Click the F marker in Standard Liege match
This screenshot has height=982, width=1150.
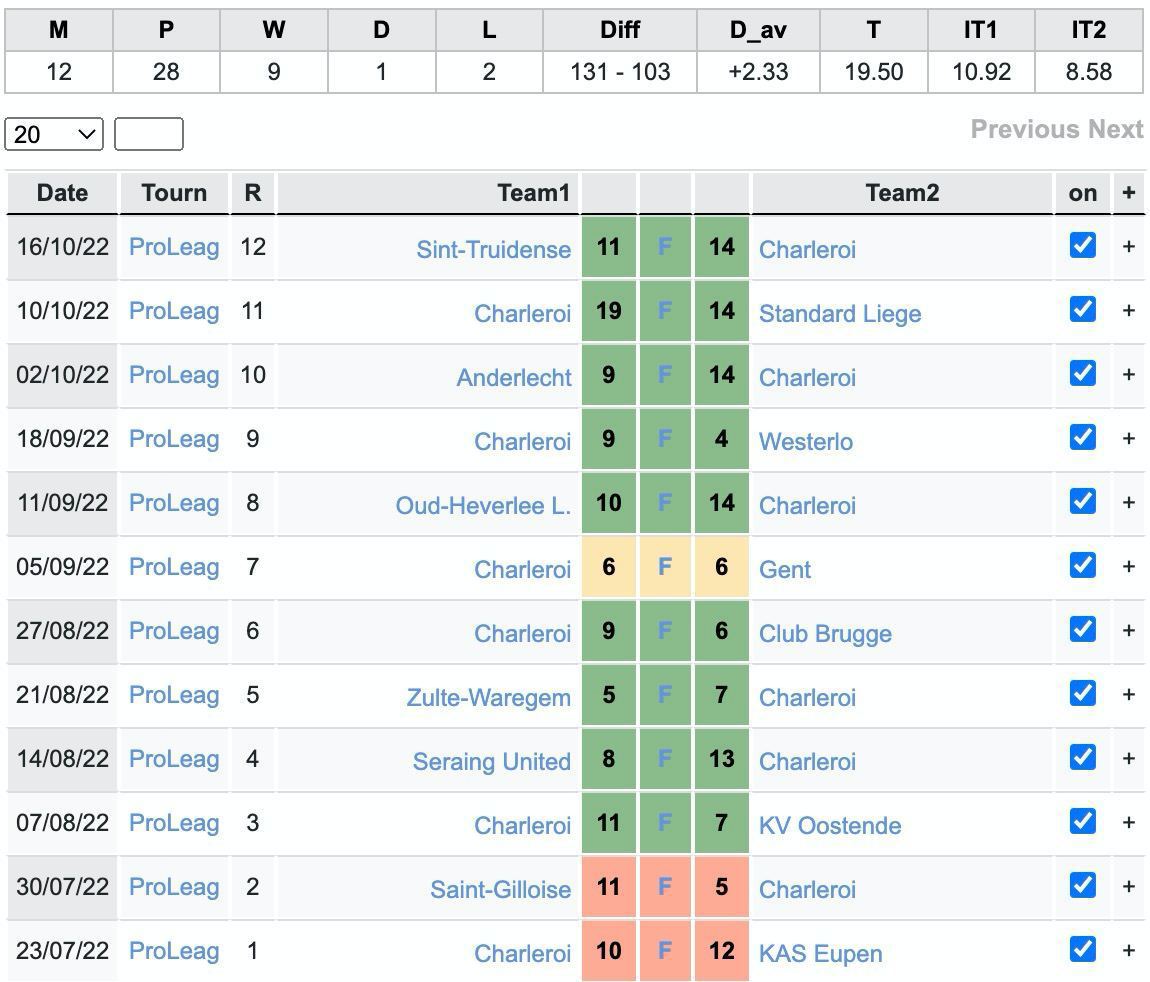pos(664,311)
